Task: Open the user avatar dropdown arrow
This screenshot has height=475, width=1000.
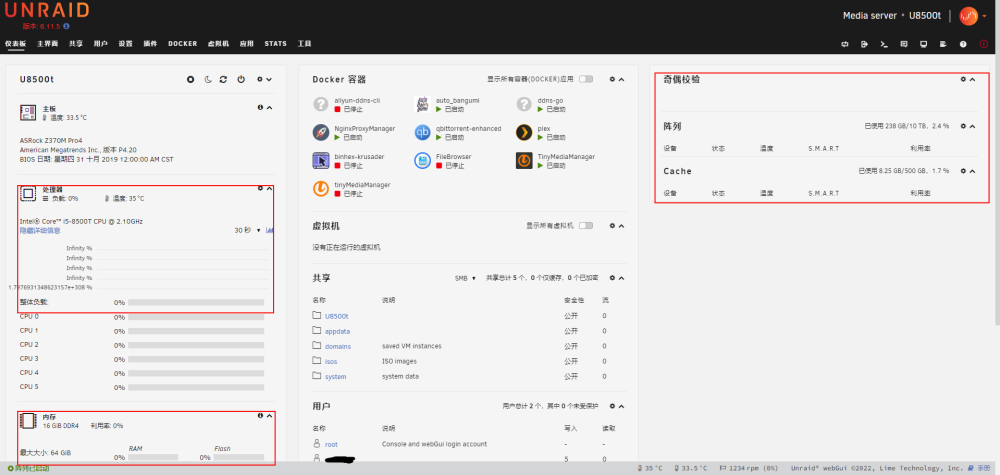Action: pyautogui.click(x=984, y=17)
